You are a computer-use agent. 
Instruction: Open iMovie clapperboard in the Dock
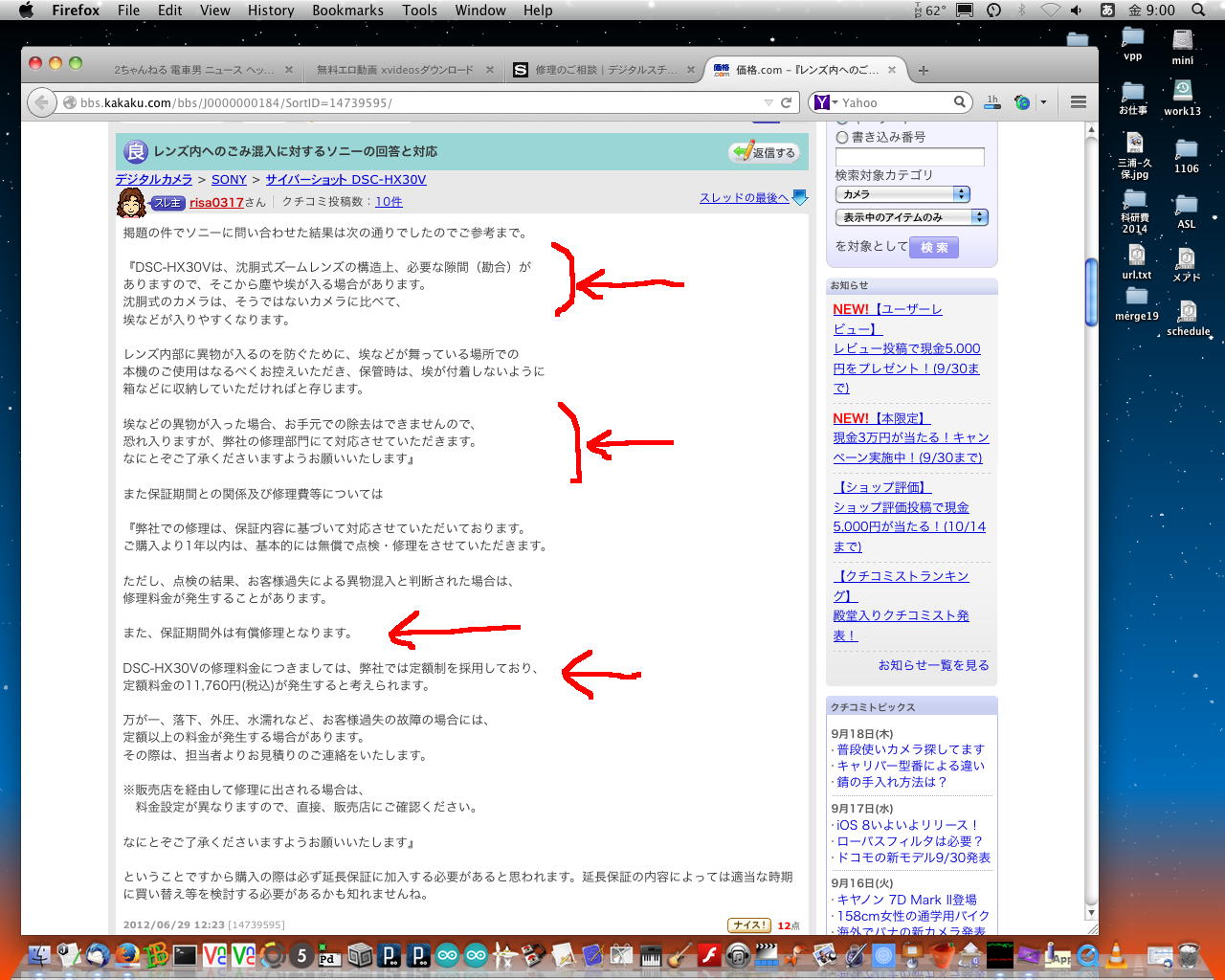coord(767,955)
